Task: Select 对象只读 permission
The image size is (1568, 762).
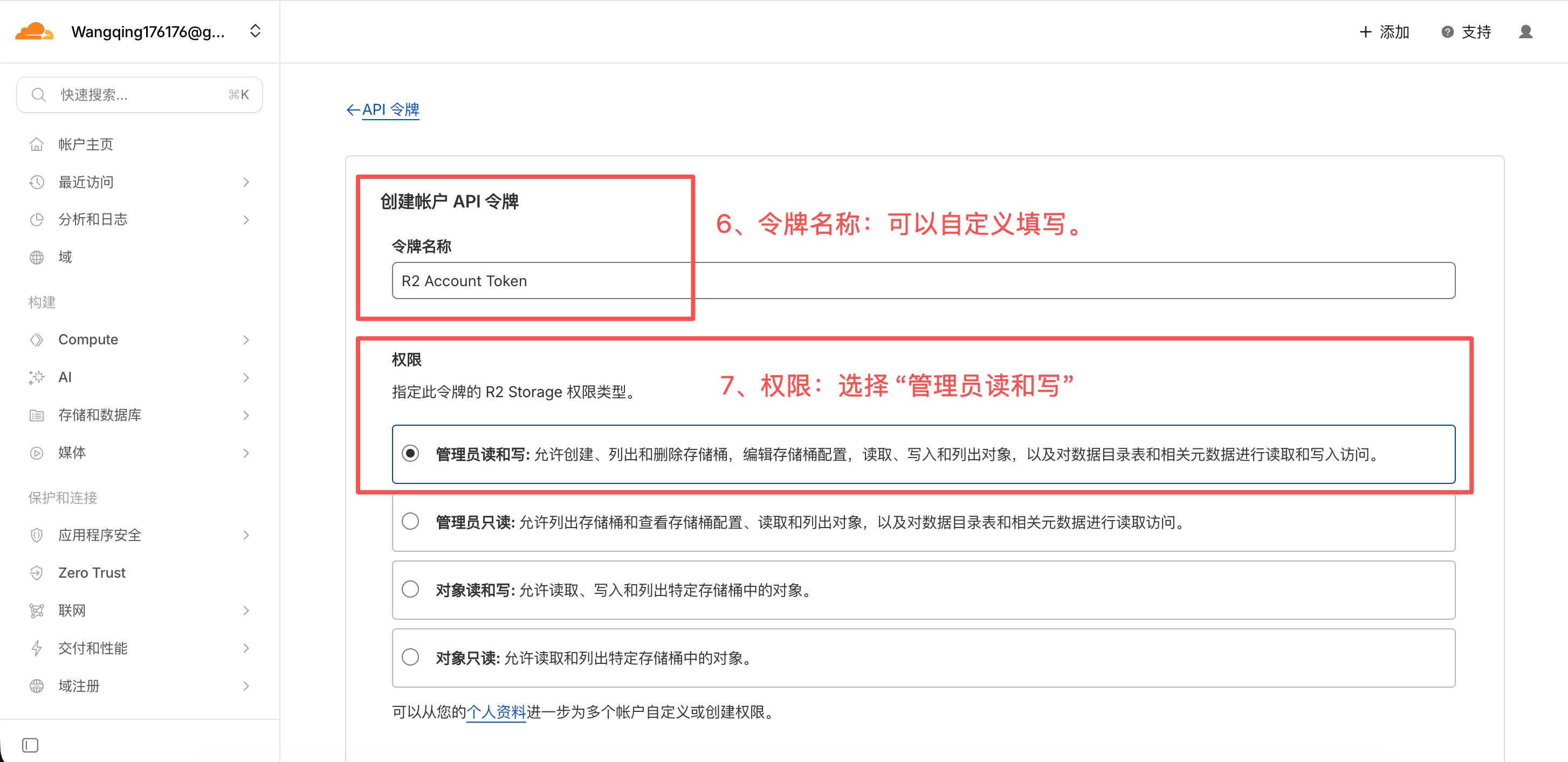Action: click(411, 657)
